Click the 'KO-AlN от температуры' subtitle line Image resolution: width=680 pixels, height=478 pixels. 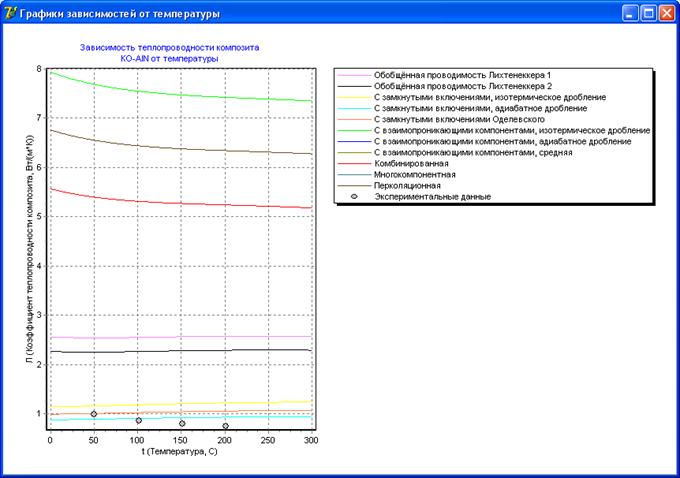click(x=169, y=59)
